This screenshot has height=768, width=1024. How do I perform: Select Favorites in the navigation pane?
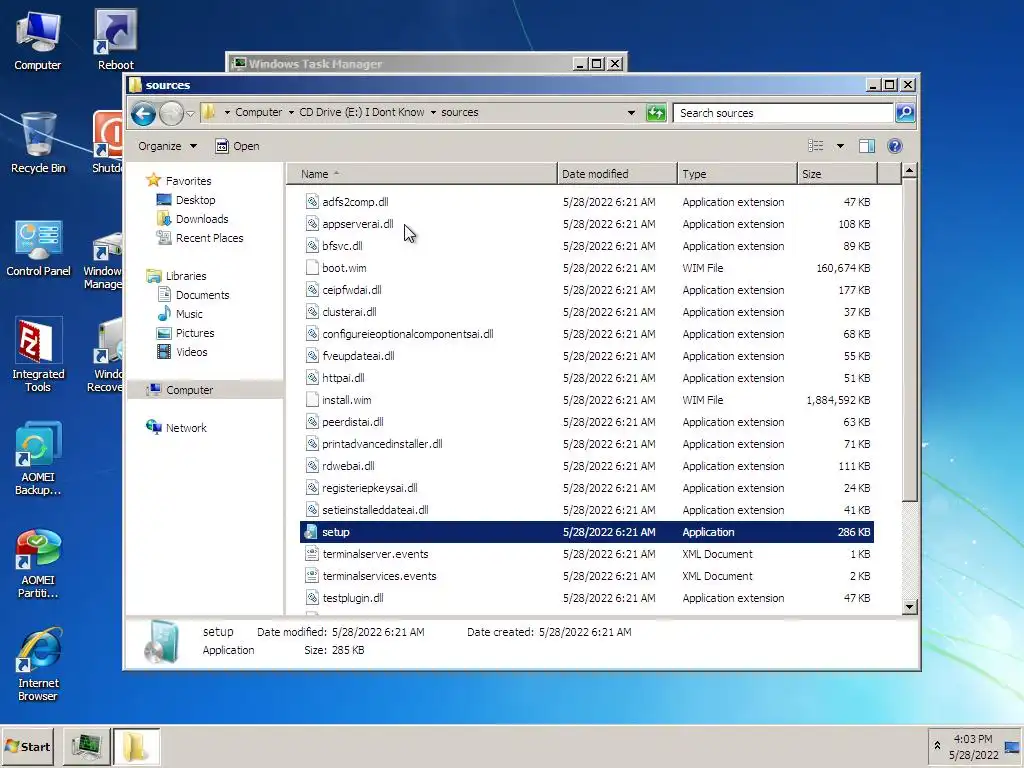[x=188, y=181]
